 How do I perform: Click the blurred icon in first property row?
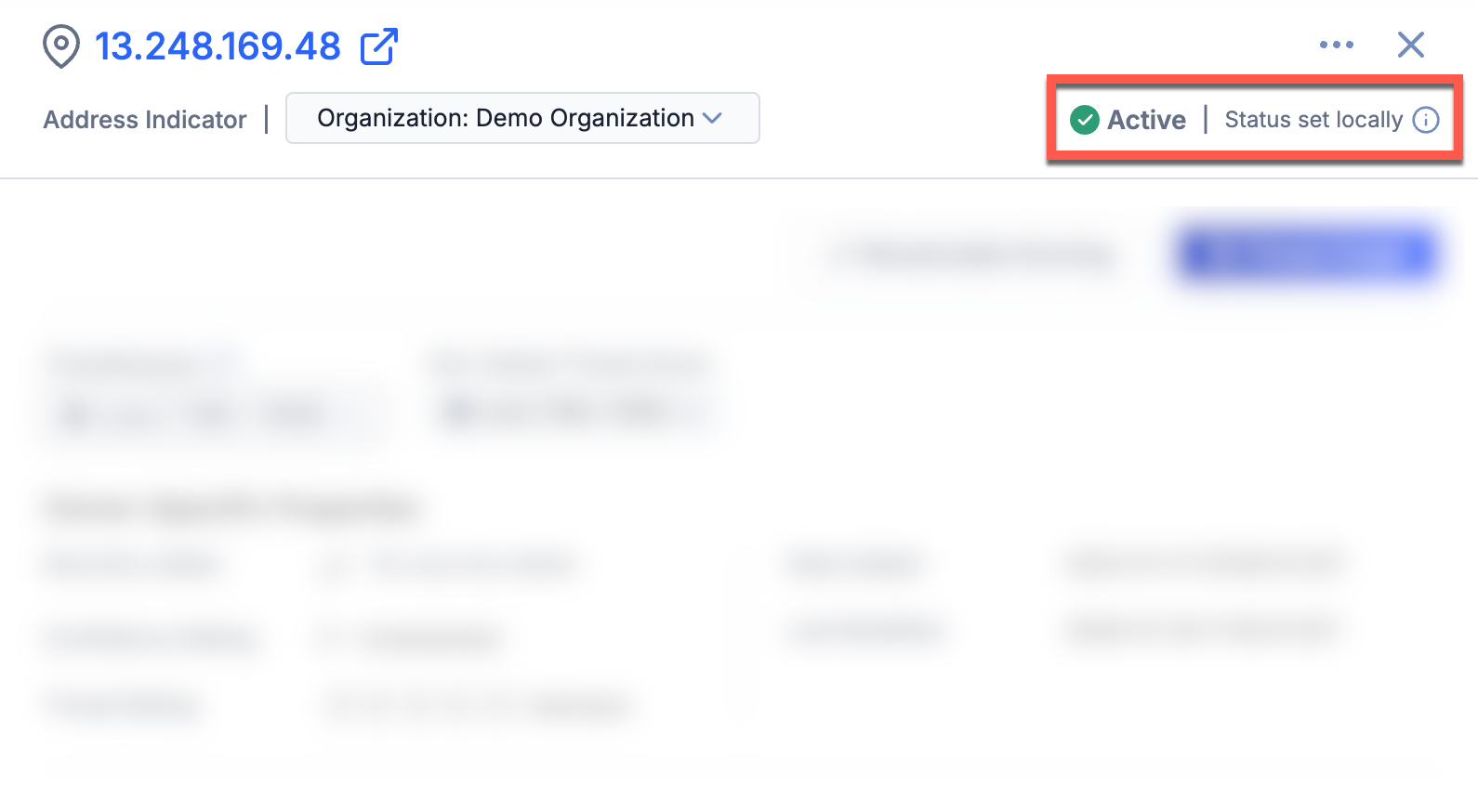point(335,566)
